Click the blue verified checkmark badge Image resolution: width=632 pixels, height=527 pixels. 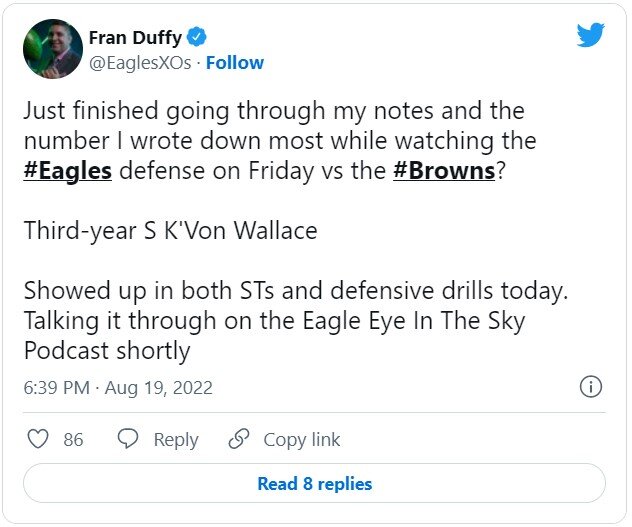click(x=197, y=38)
